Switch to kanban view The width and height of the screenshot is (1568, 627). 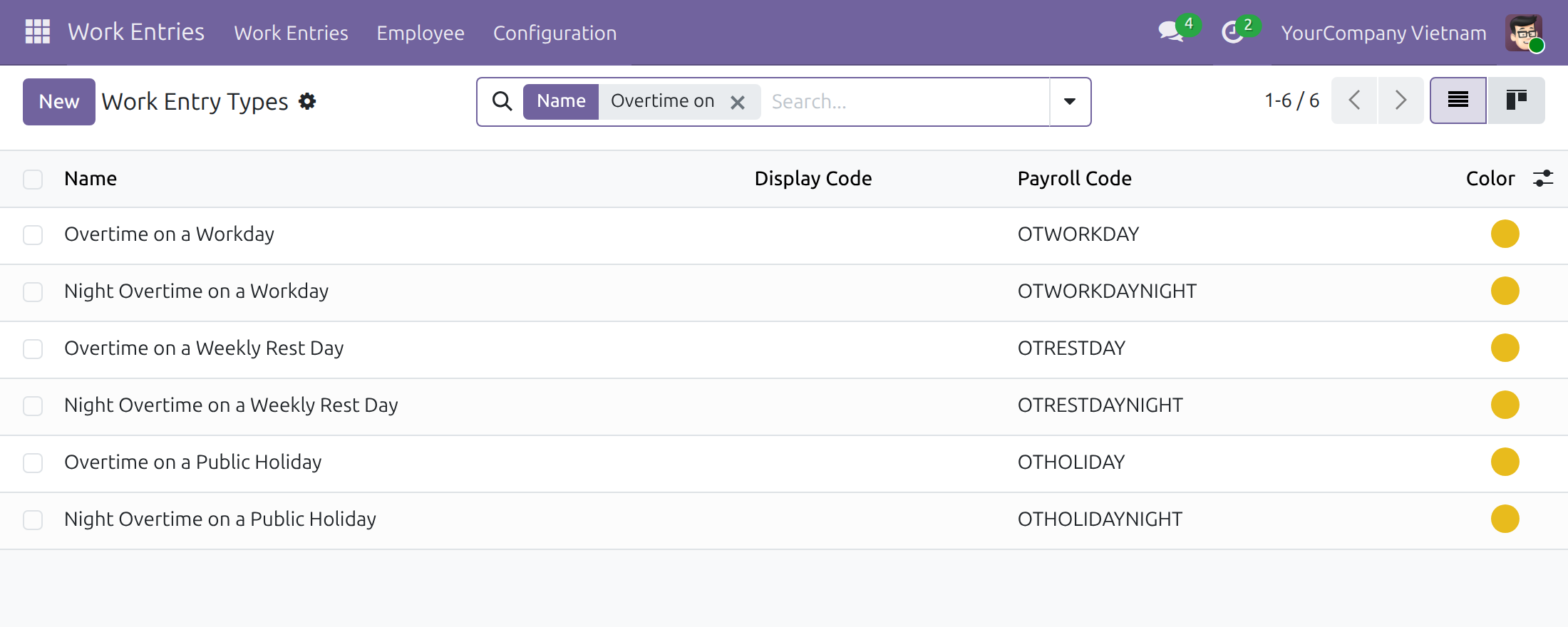pos(1516,100)
